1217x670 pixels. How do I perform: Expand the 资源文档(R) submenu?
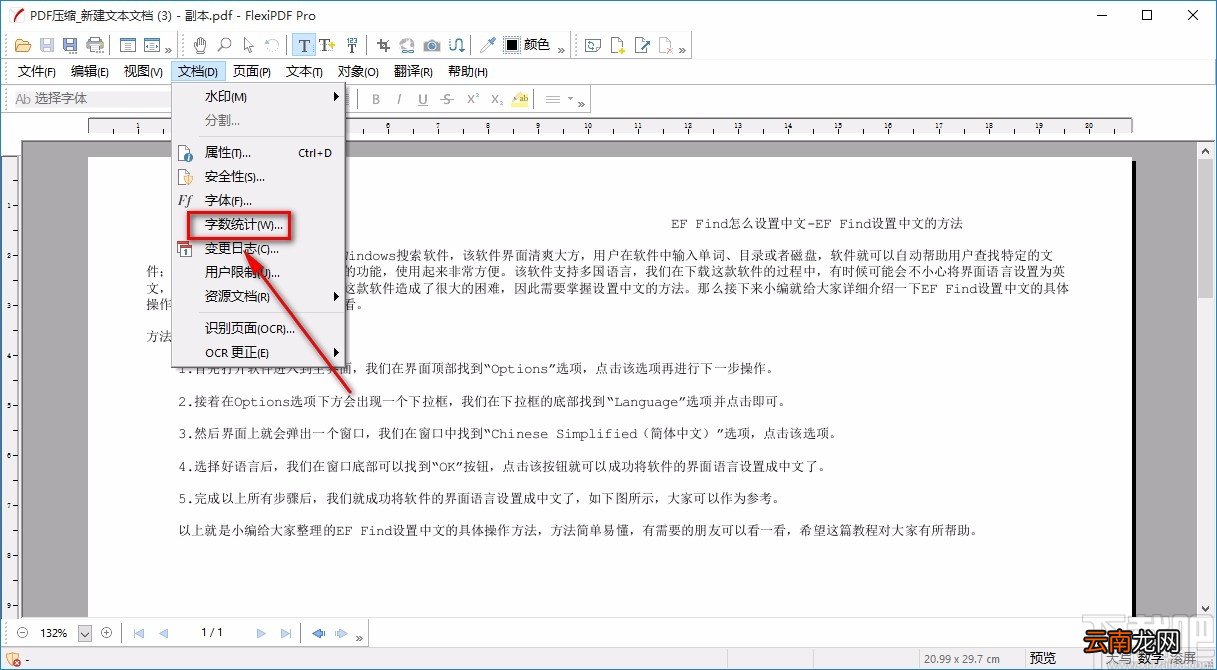tap(259, 297)
